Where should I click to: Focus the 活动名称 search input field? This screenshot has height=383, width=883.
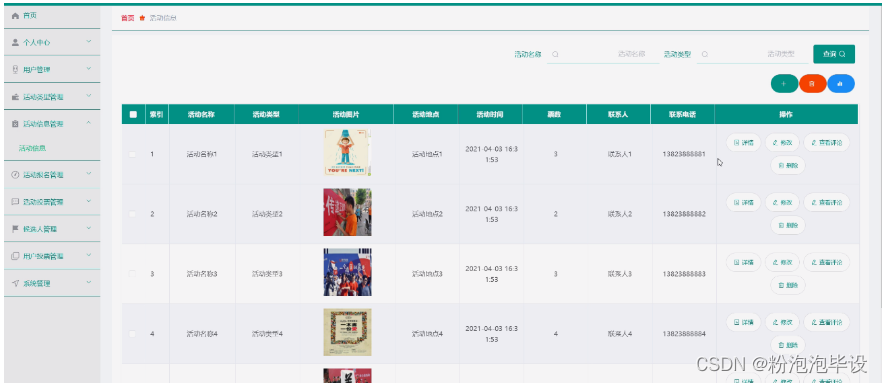point(603,54)
